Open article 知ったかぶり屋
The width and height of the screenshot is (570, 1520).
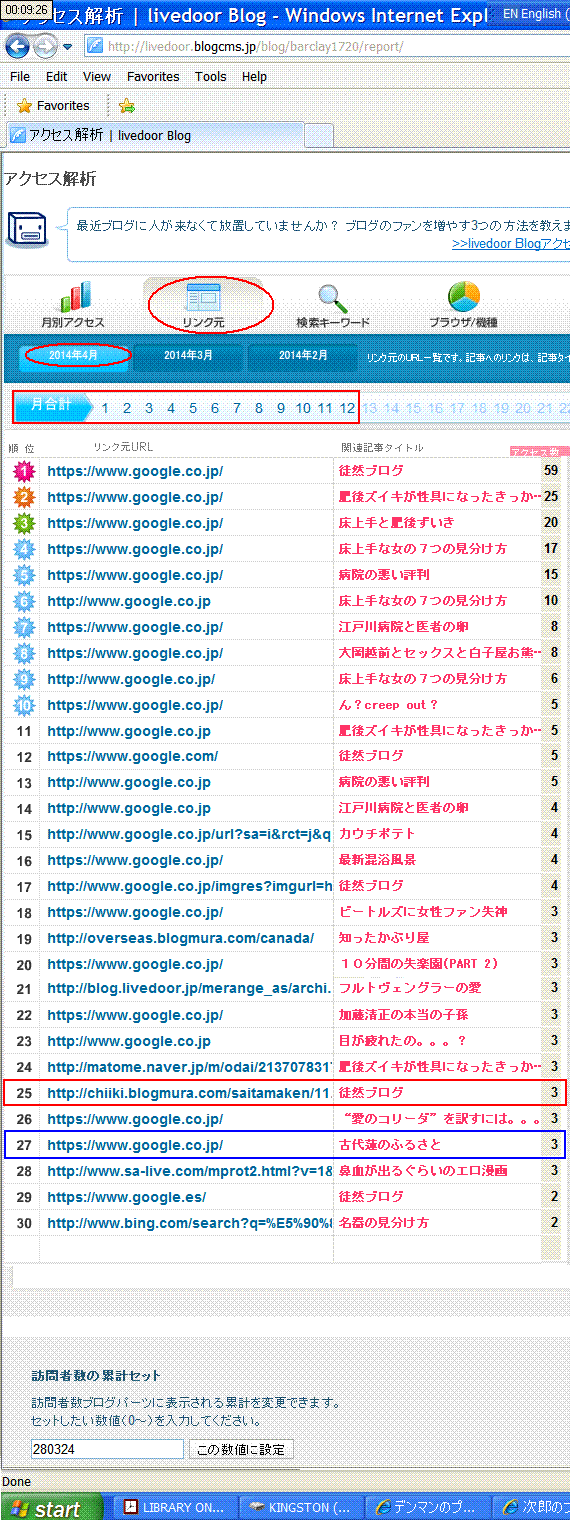(x=384, y=938)
